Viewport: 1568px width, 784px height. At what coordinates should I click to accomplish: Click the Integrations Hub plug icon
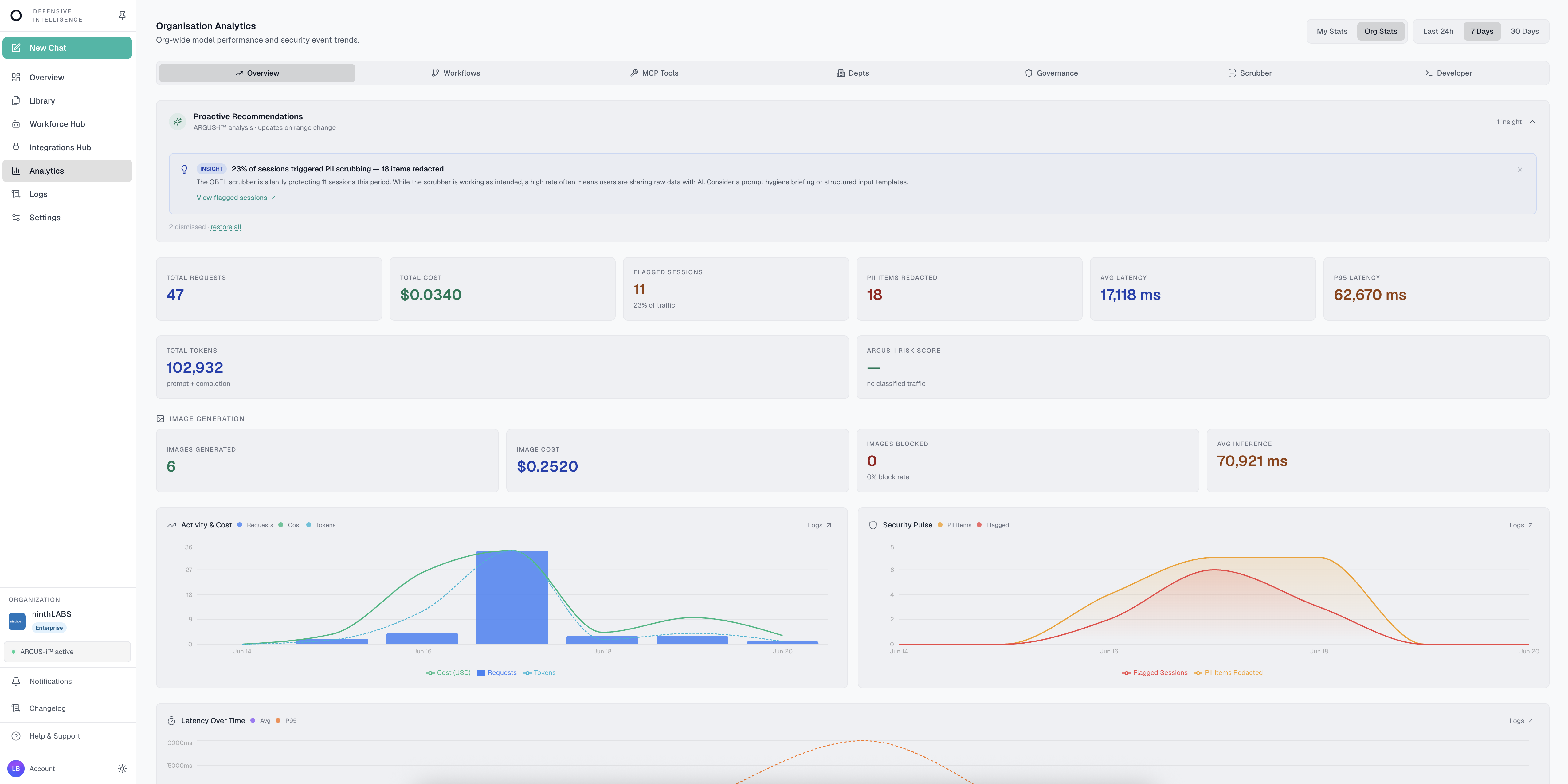[x=16, y=147]
